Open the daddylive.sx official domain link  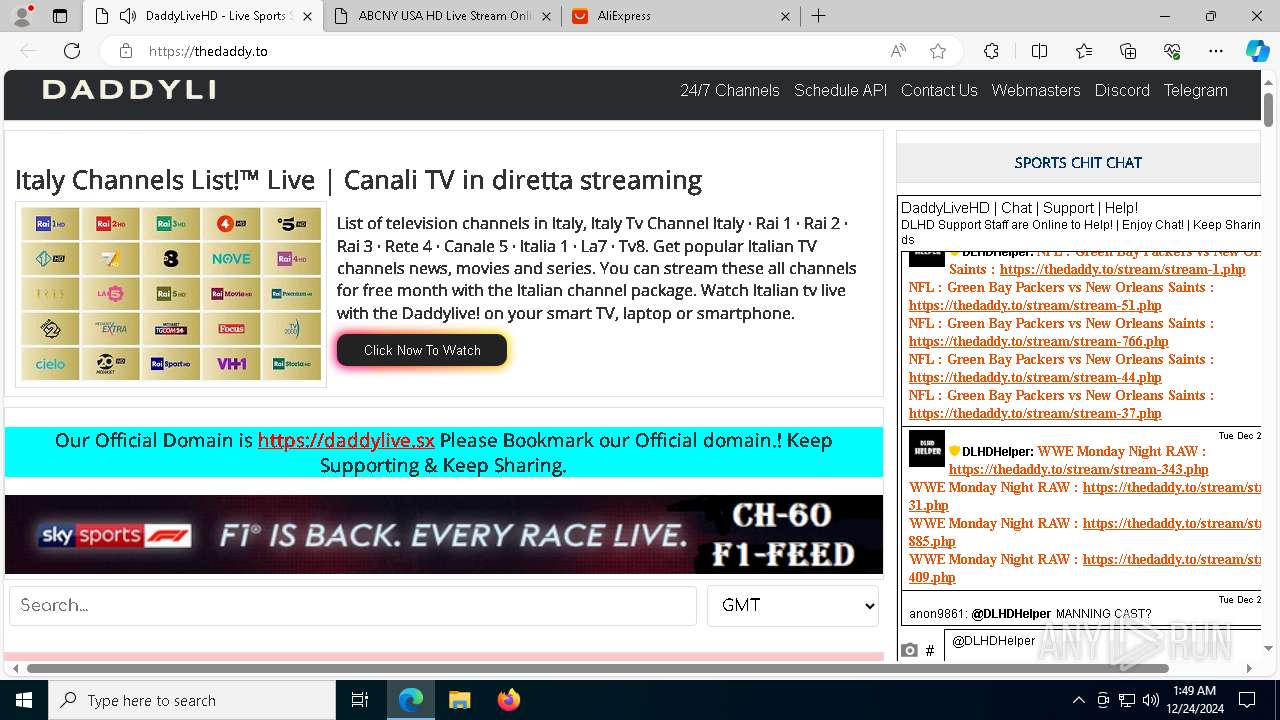click(346, 440)
